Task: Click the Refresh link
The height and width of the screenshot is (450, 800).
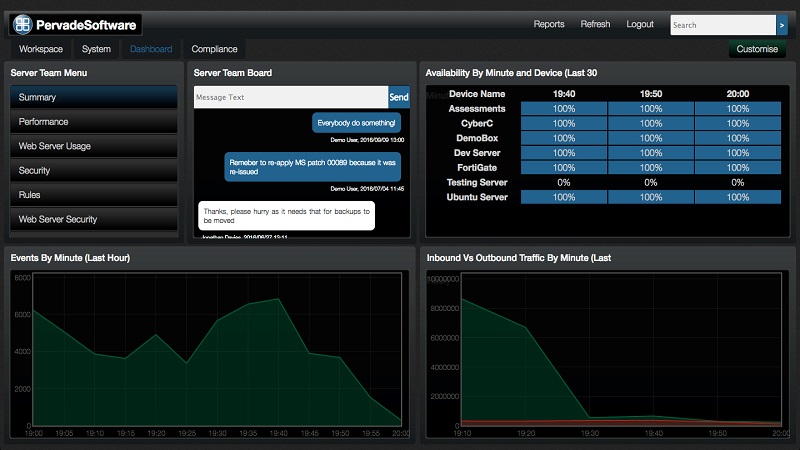Action: pyautogui.click(x=595, y=24)
